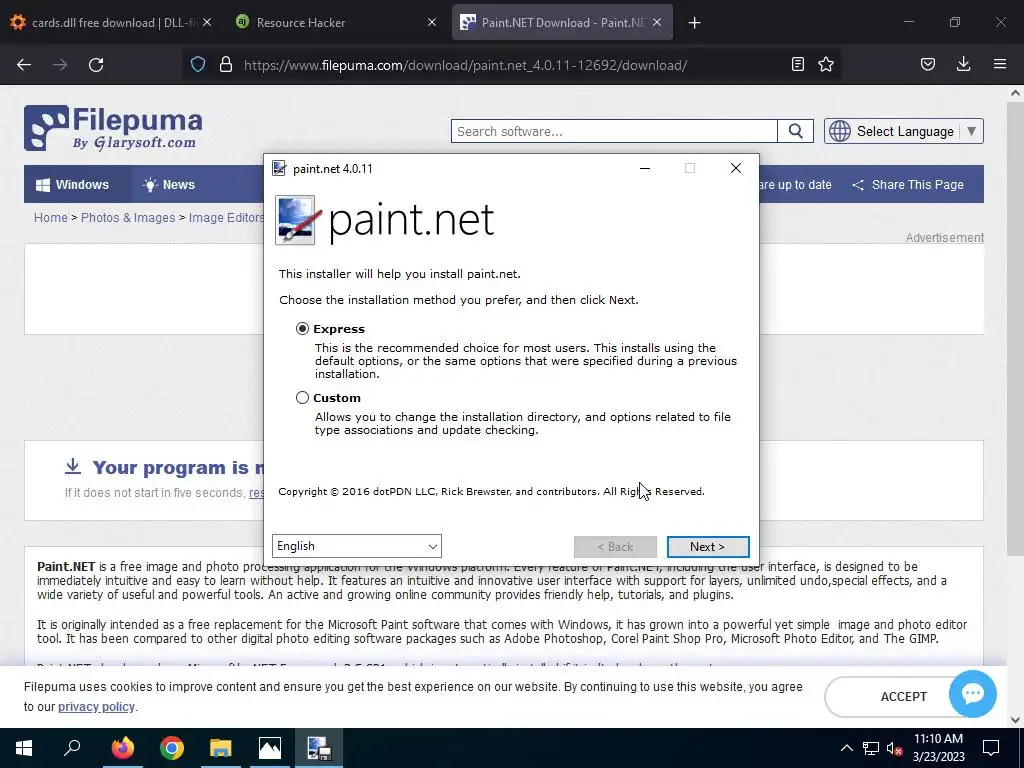1024x768 pixels.
Task: Click the tracking protection shield icon
Action: coord(198,65)
